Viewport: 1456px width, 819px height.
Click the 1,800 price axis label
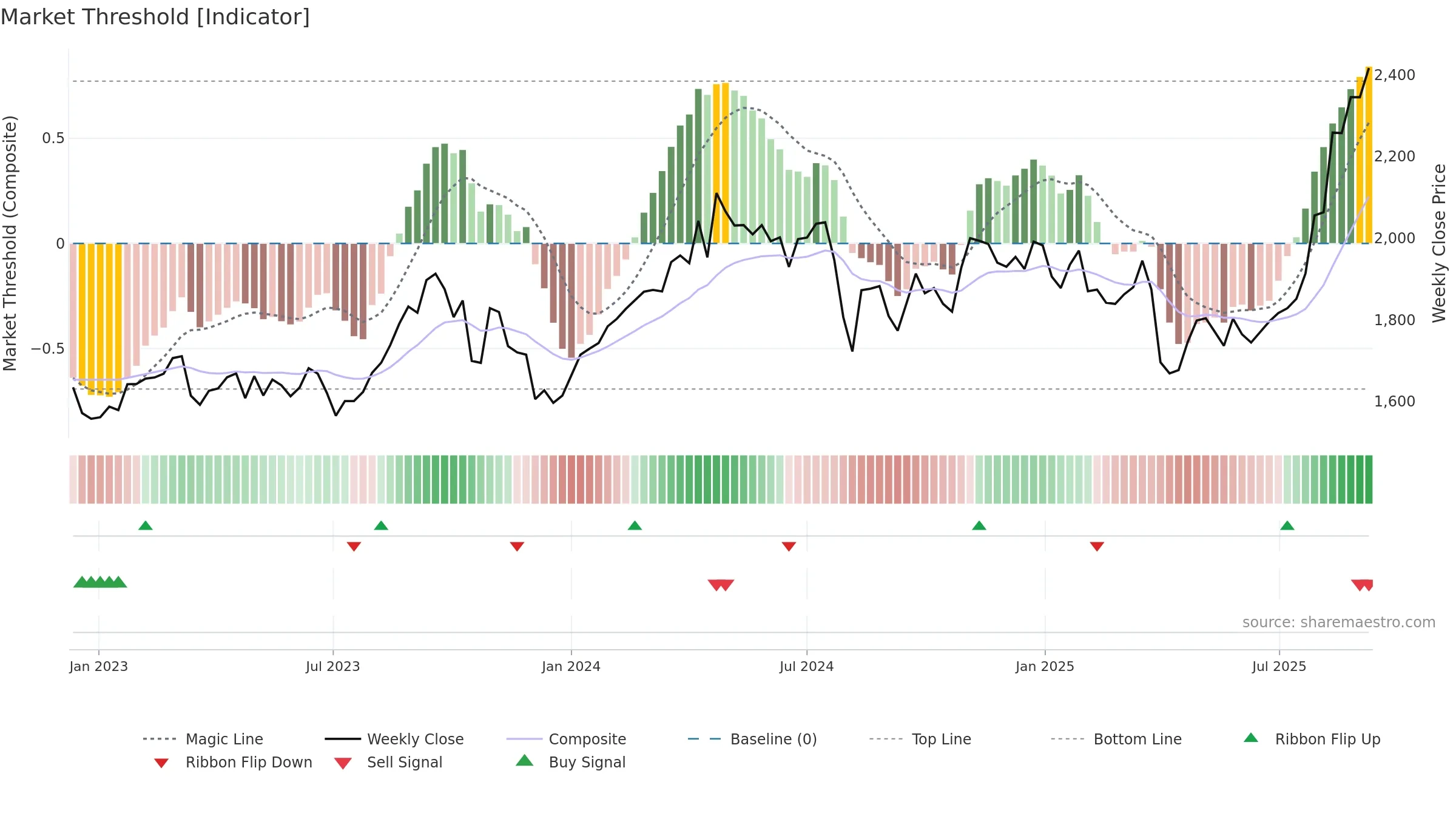click(1395, 320)
